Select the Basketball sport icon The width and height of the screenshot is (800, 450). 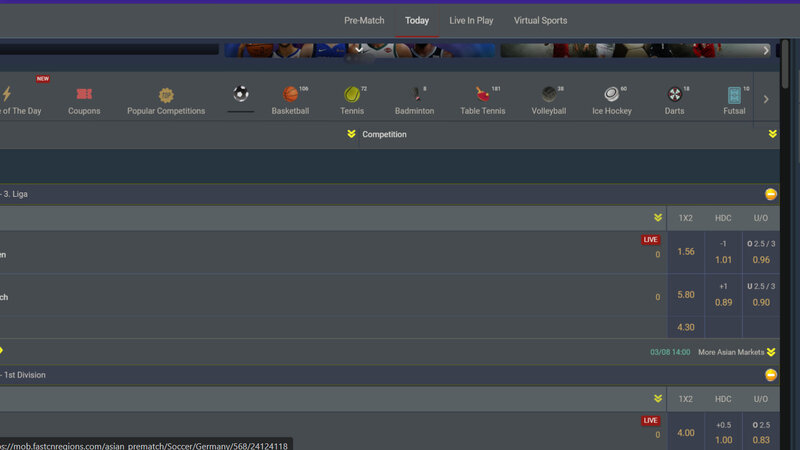point(290,95)
